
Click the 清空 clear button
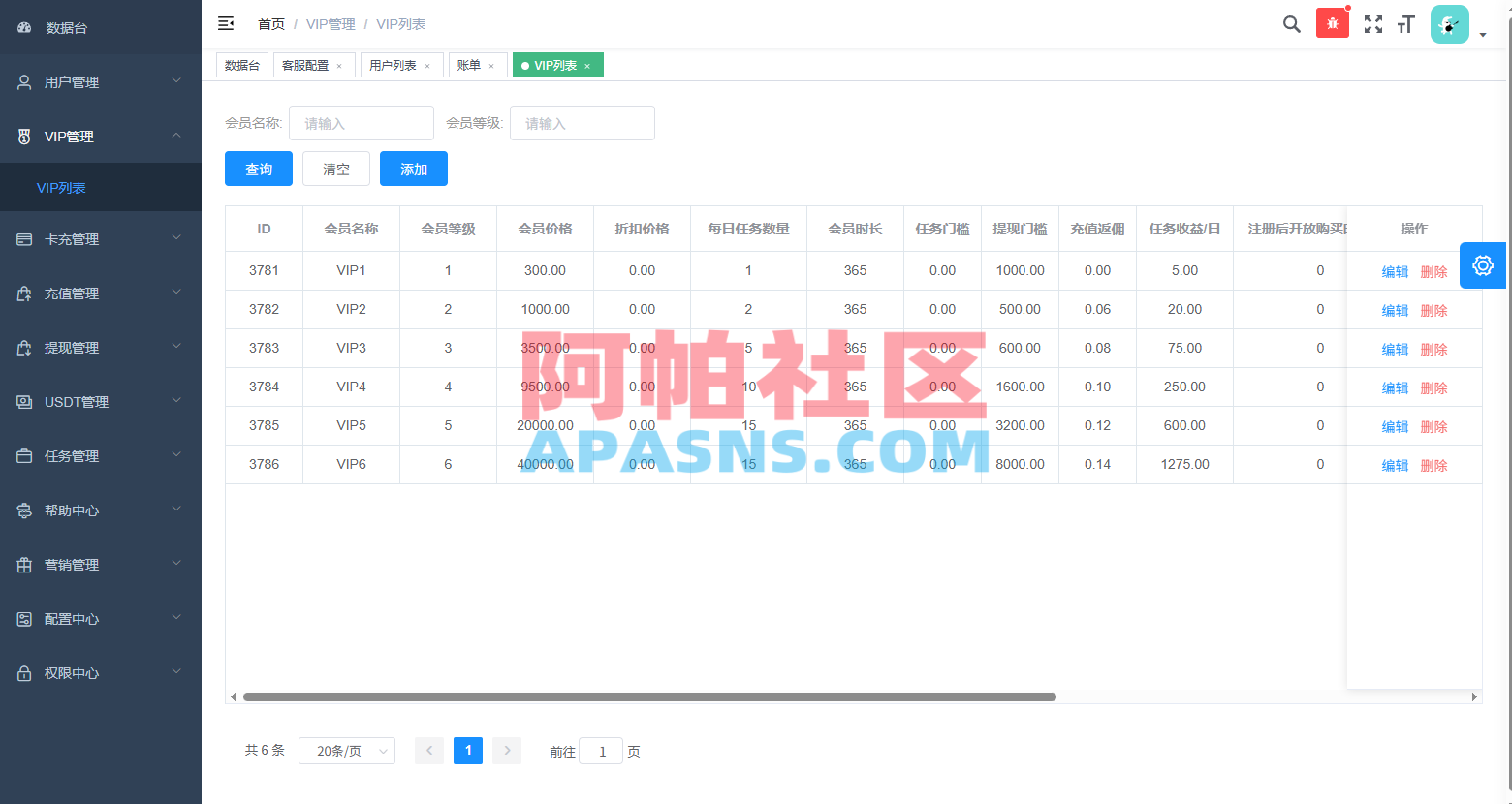(x=336, y=169)
